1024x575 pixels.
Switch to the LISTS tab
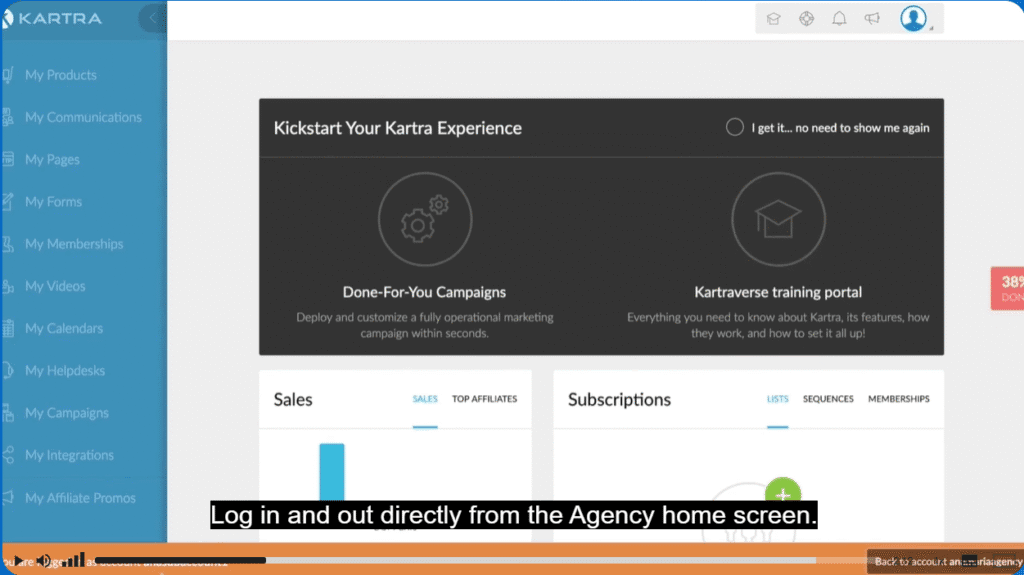click(778, 399)
